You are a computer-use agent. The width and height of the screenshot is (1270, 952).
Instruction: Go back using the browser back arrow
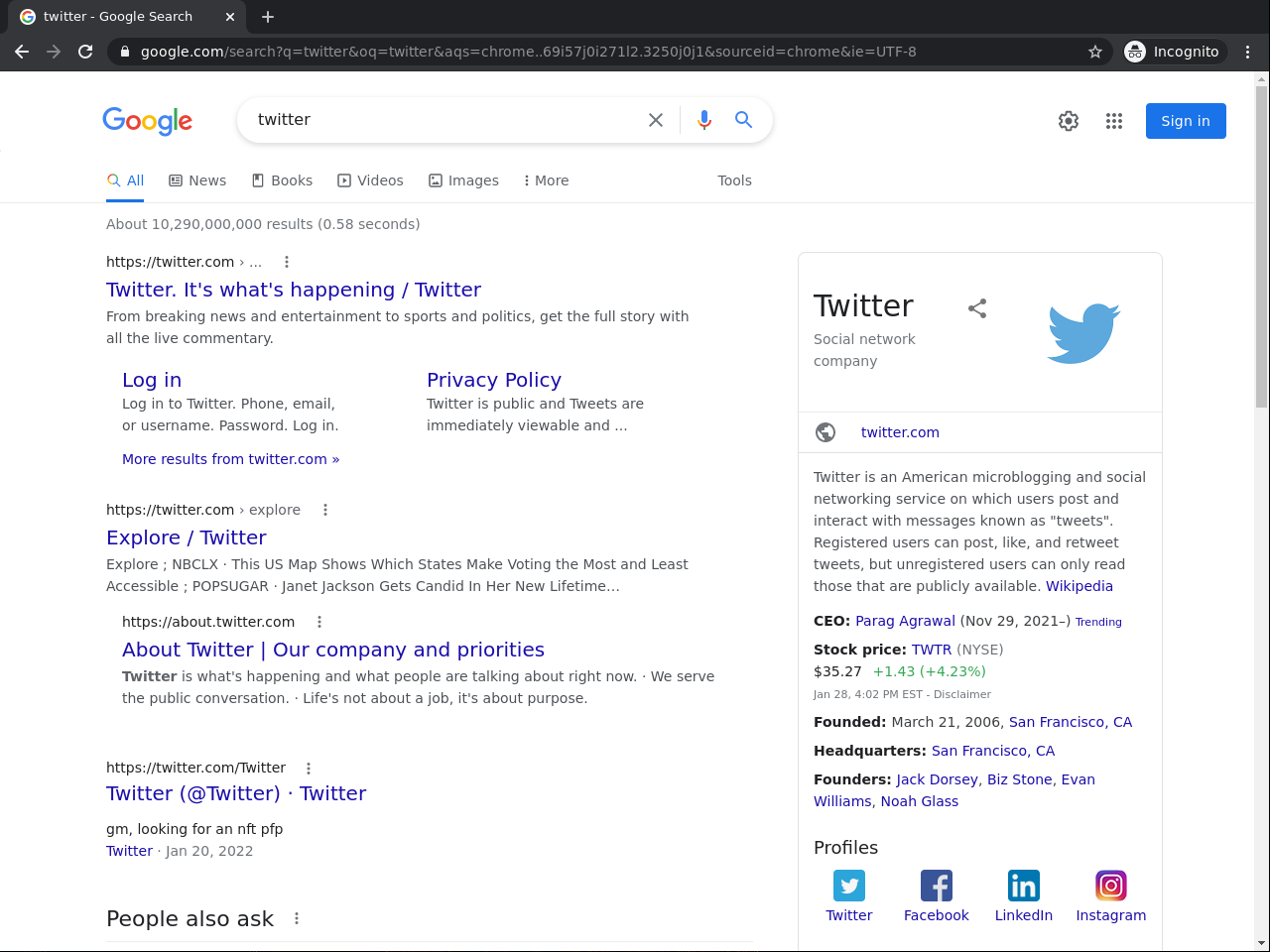click(22, 52)
